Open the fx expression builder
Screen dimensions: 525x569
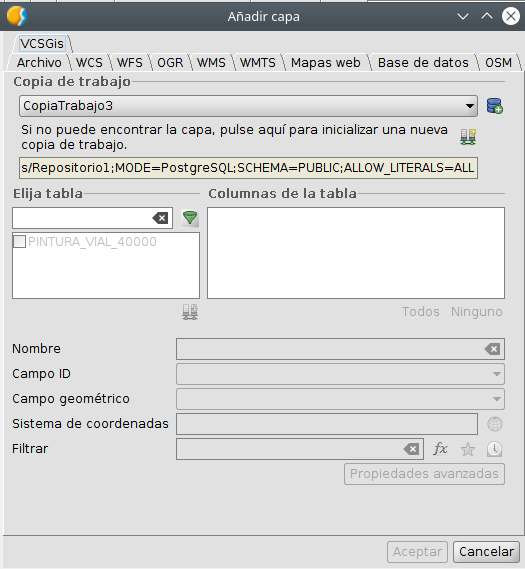440,449
